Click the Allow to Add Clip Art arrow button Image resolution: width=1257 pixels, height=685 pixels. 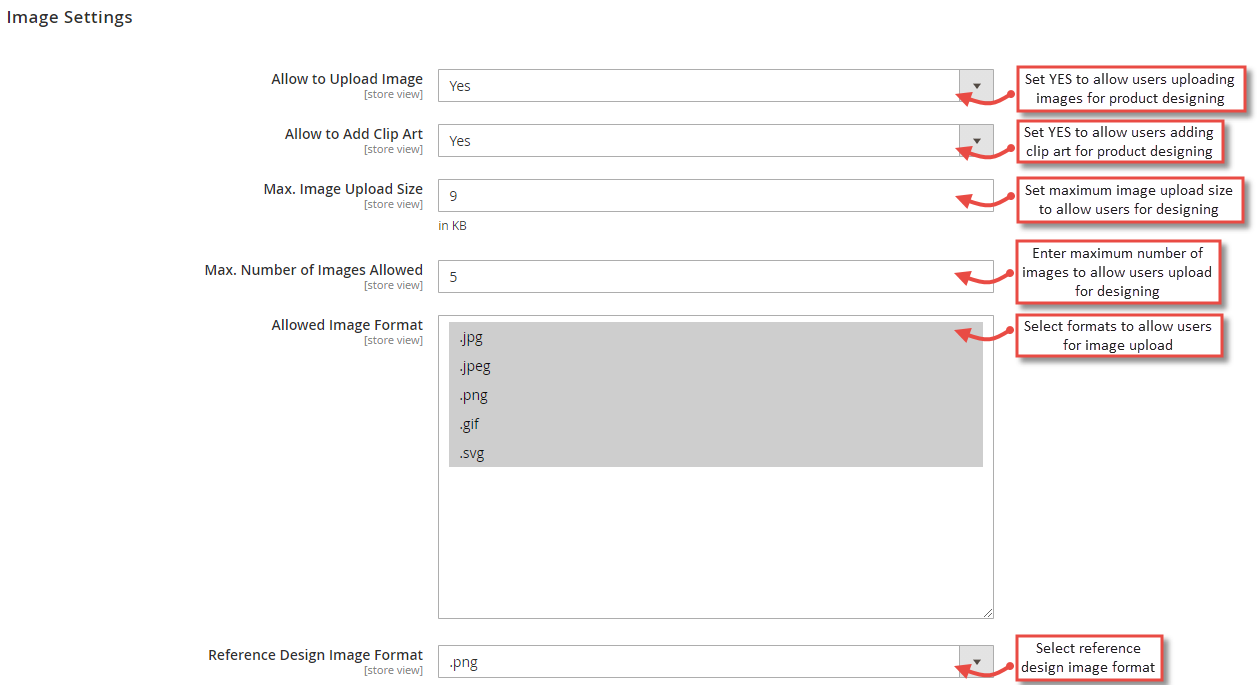976,141
